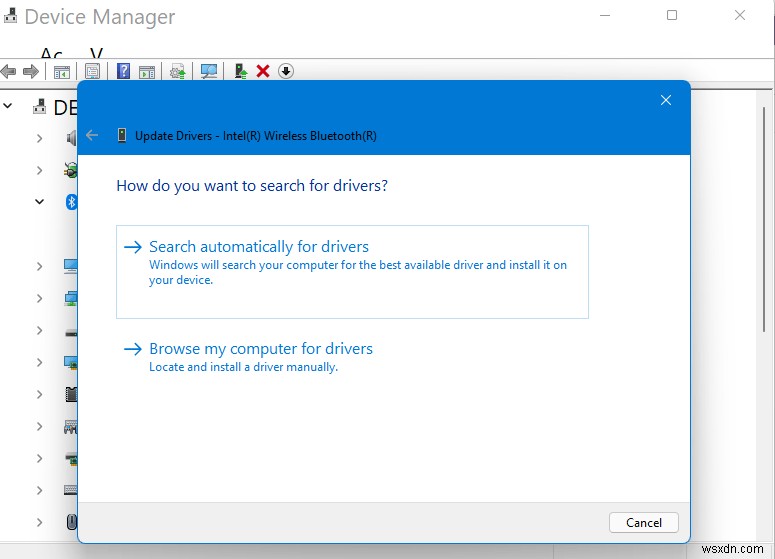
Task: Expand the Disk drives category chevron
Action: pyautogui.click(x=40, y=330)
